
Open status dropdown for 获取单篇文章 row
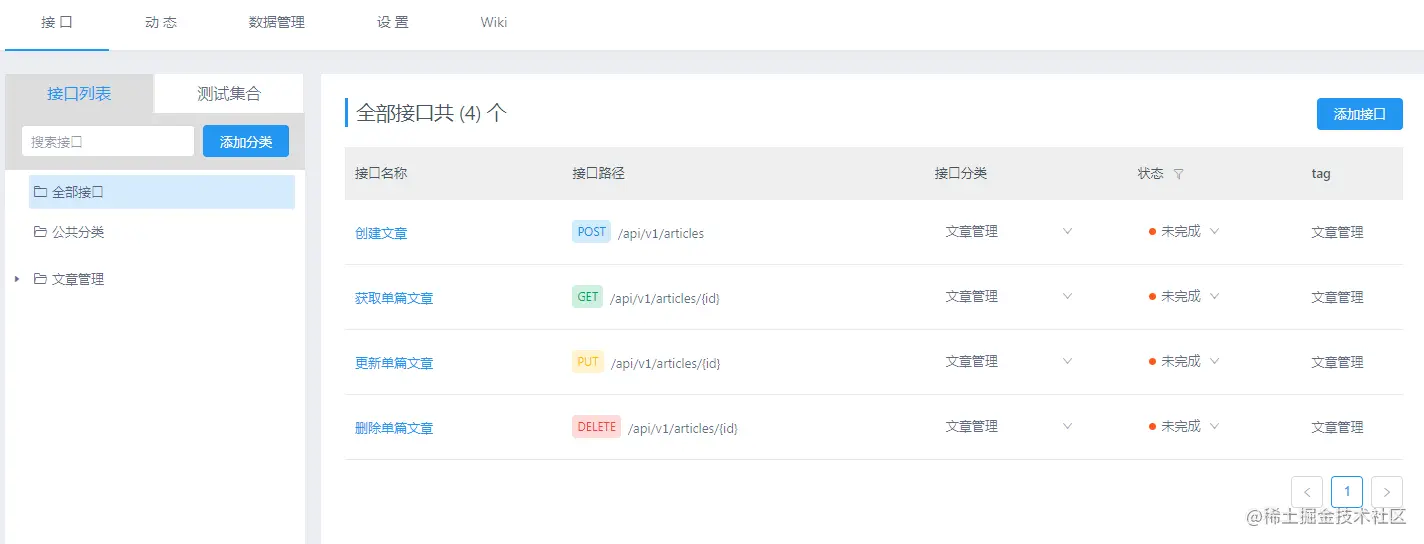[x=1214, y=297]
